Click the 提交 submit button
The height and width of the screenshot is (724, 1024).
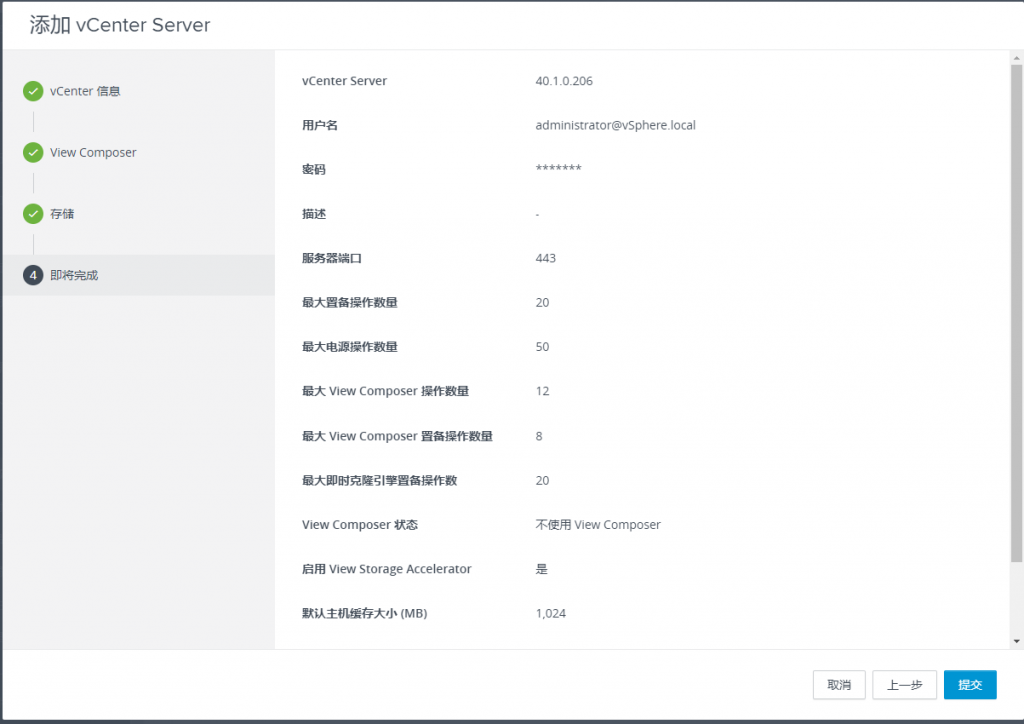click(x=970, y=684)
